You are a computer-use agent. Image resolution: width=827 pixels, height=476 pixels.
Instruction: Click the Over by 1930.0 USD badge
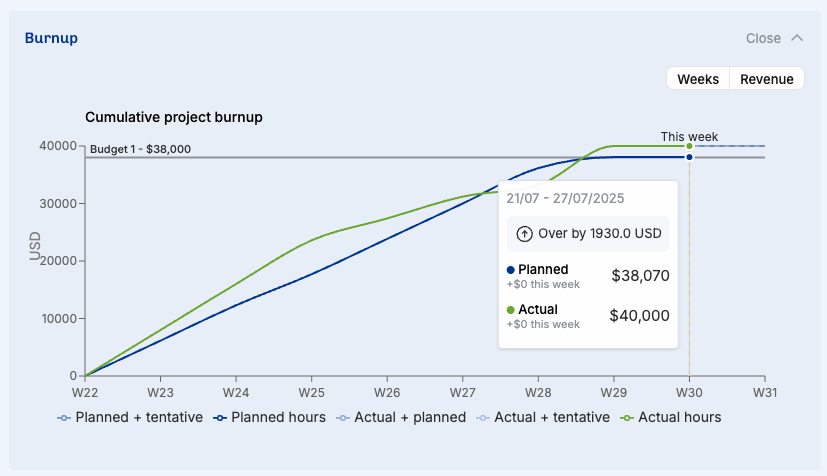[x=588, y=234]
